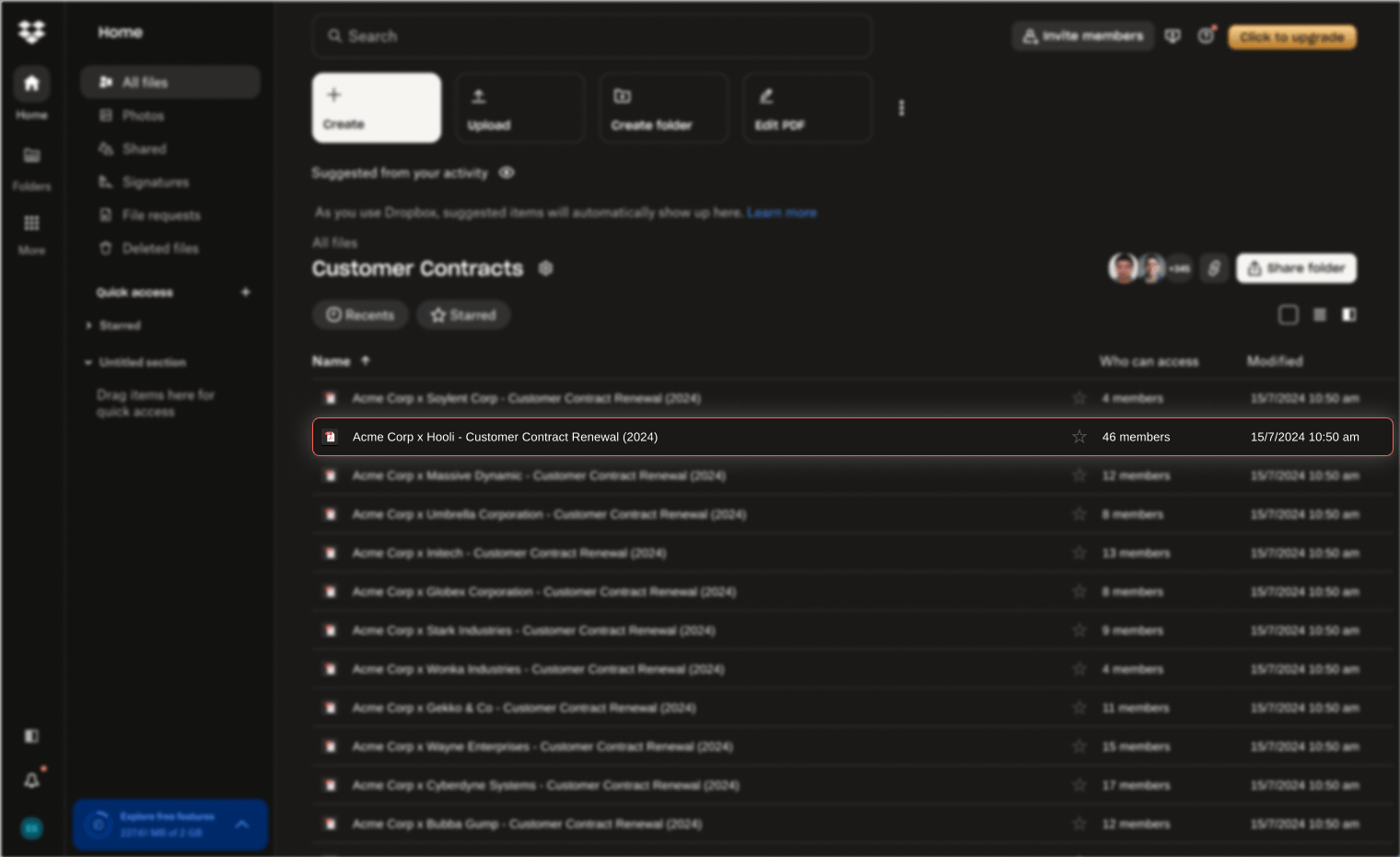Screen dimensions: 1400x857
Task: Filter by Starred chip
Action: (x=463, y=315)
